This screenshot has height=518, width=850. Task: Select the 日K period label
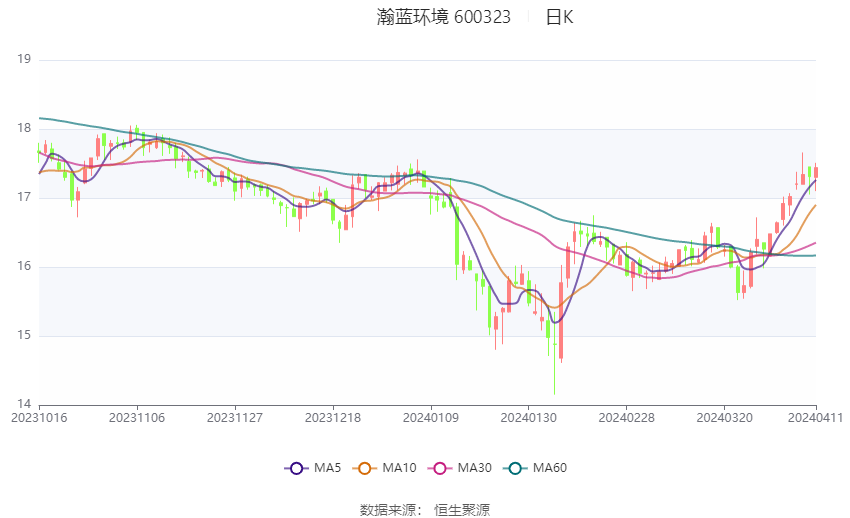559,17
